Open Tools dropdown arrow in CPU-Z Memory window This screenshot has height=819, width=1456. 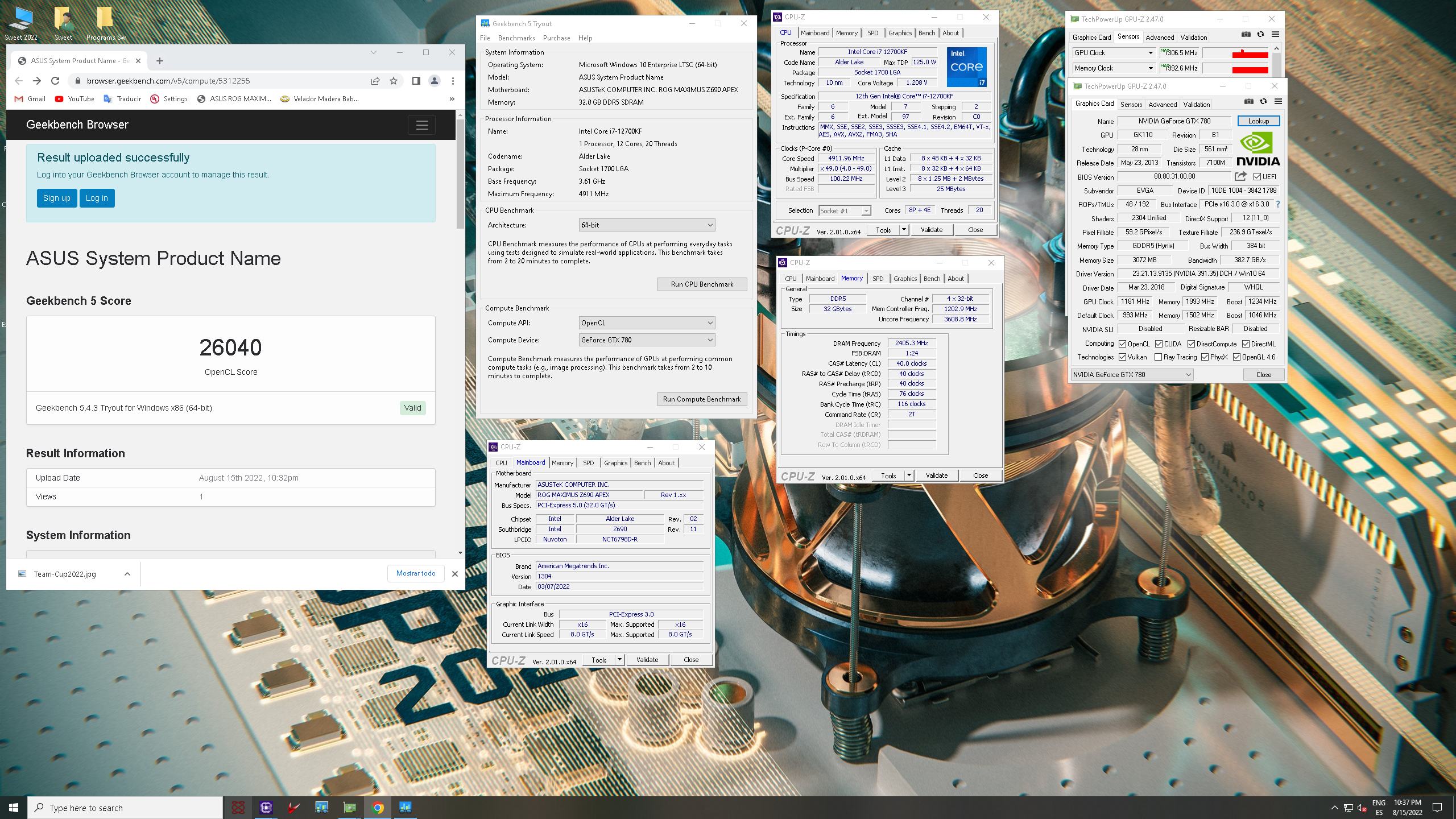click(x=909, y=475)
